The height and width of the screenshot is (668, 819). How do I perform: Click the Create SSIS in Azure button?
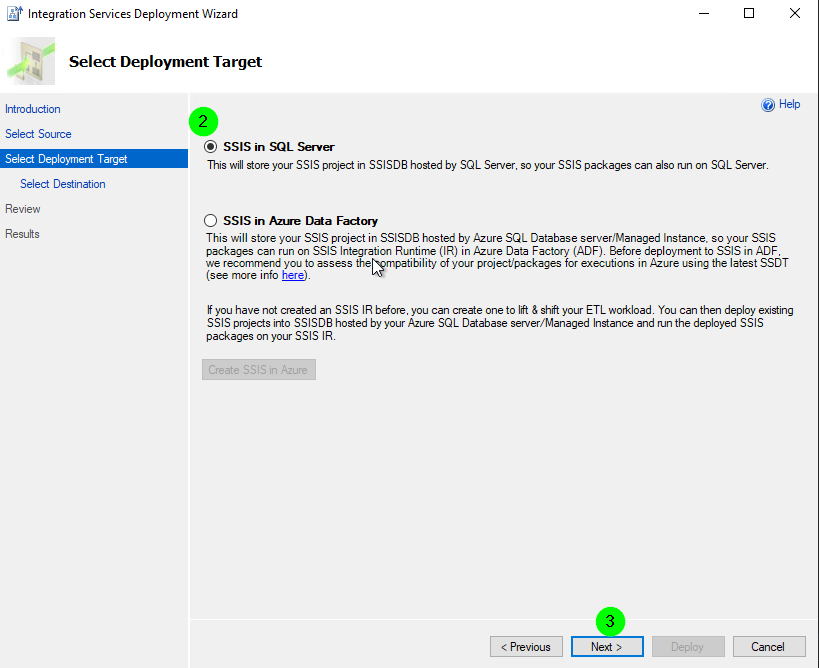[259, 370]
